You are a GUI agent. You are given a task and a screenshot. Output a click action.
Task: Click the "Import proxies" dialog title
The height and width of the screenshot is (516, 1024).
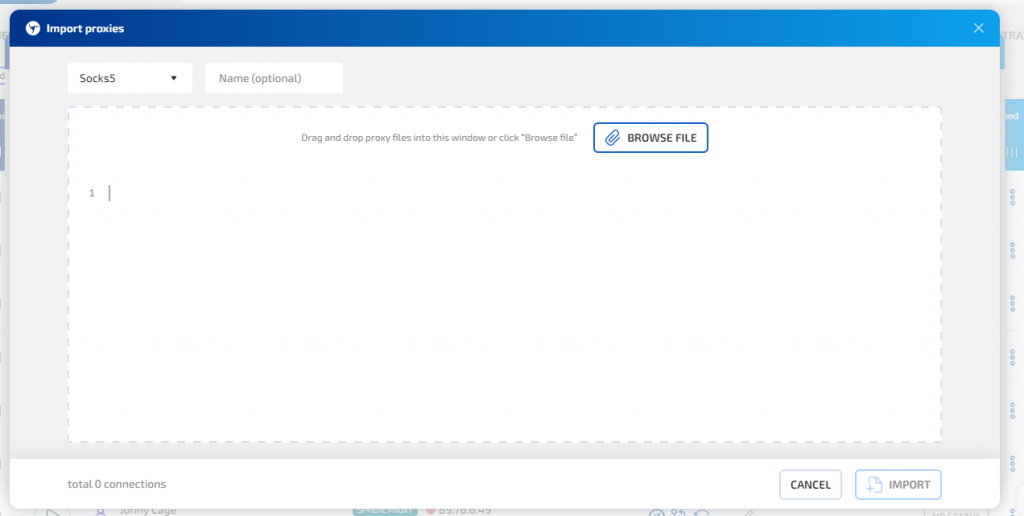tap(85, 28)
